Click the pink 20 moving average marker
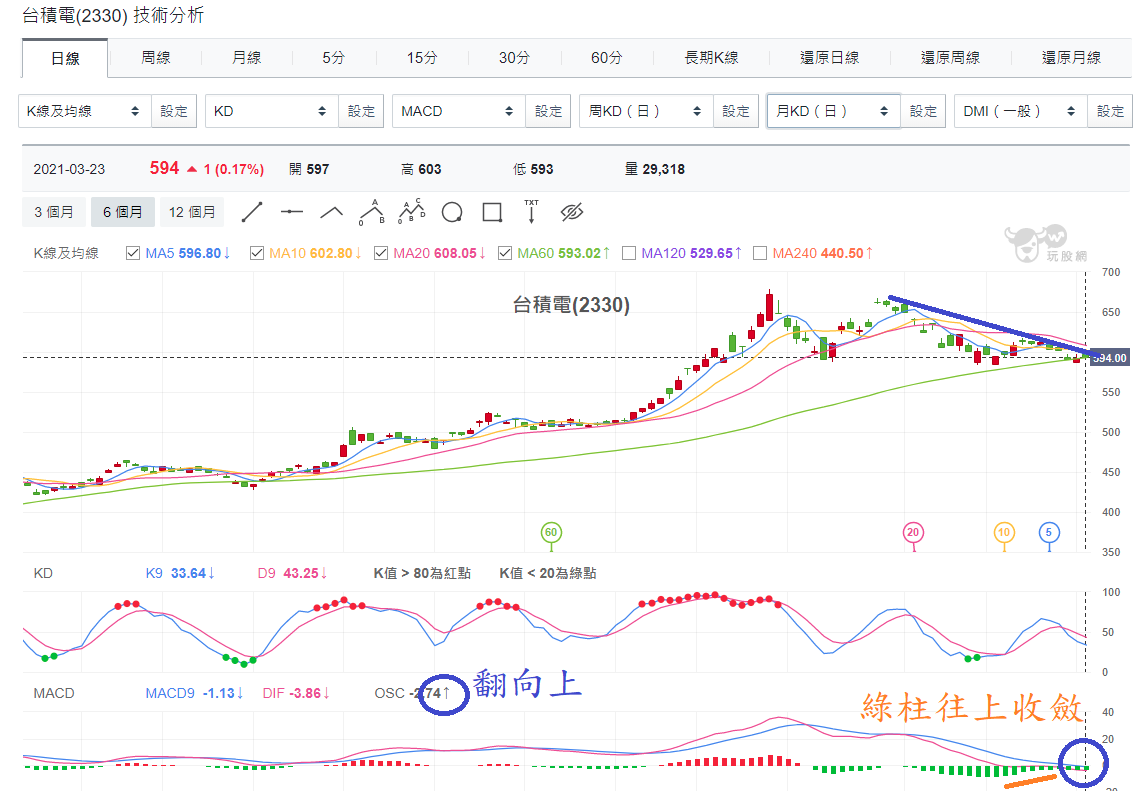Image resolution: width=1146 pixels, height=791 pixels. 913,533
